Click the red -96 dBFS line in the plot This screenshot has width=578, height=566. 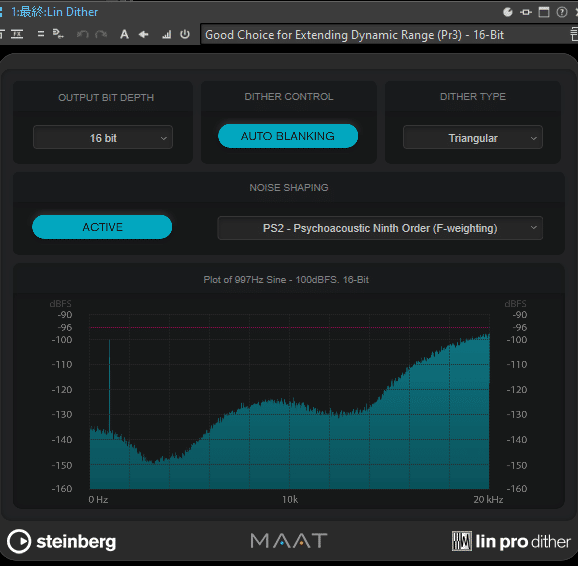click(x=289, y=327)
